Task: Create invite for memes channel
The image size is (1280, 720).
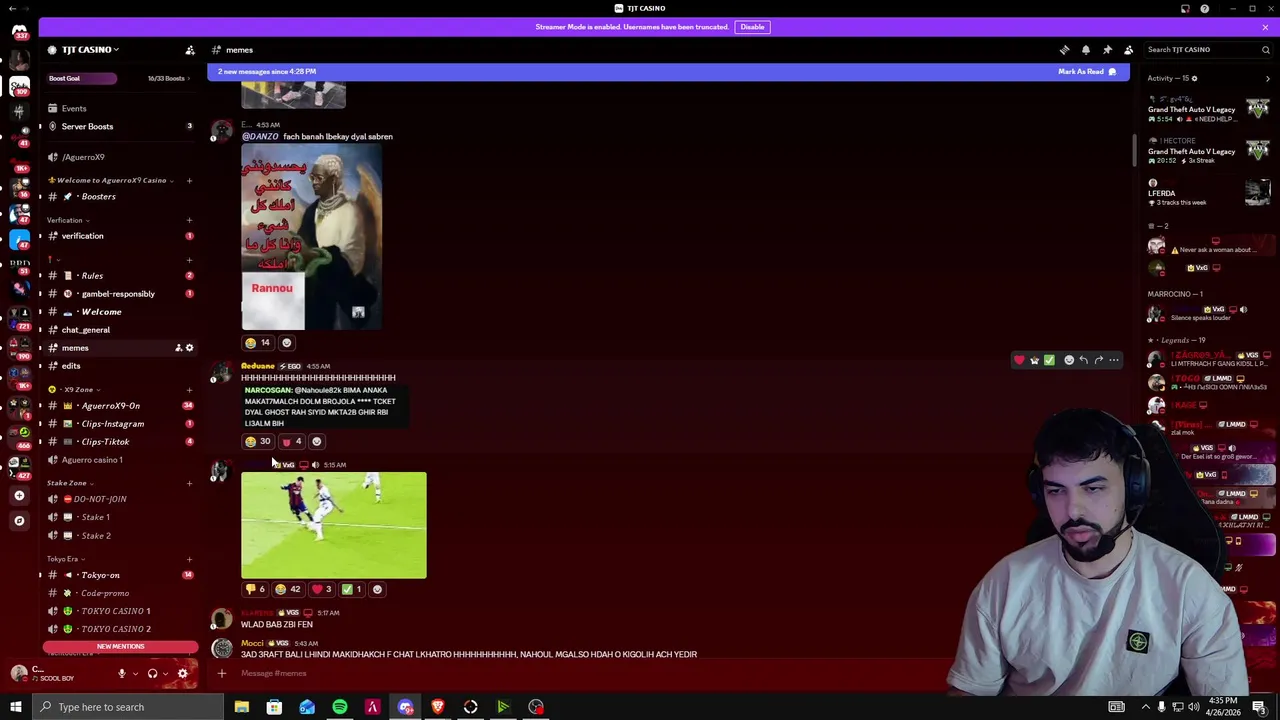Action: (178, 348)
